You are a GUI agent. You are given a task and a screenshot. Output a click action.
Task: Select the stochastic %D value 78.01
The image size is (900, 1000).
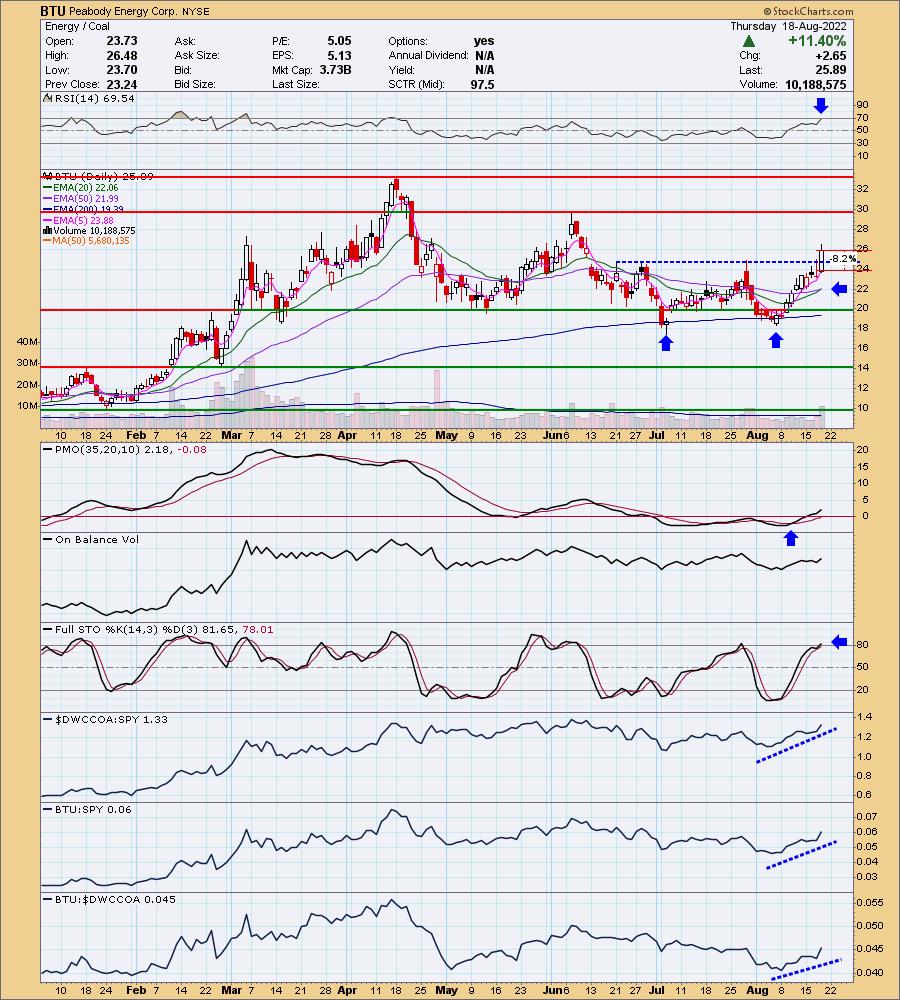(x=258, y=629)
